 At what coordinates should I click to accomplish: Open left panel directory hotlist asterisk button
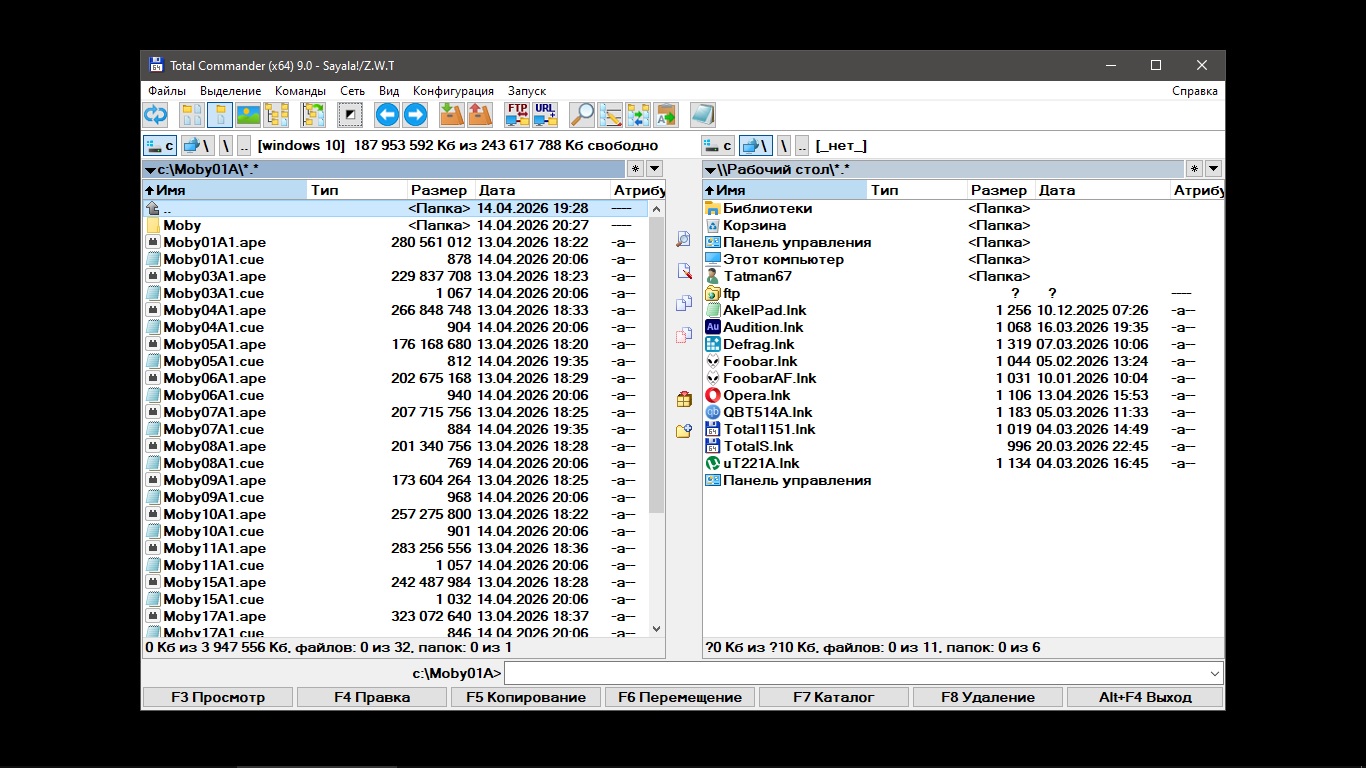(635, 169)
